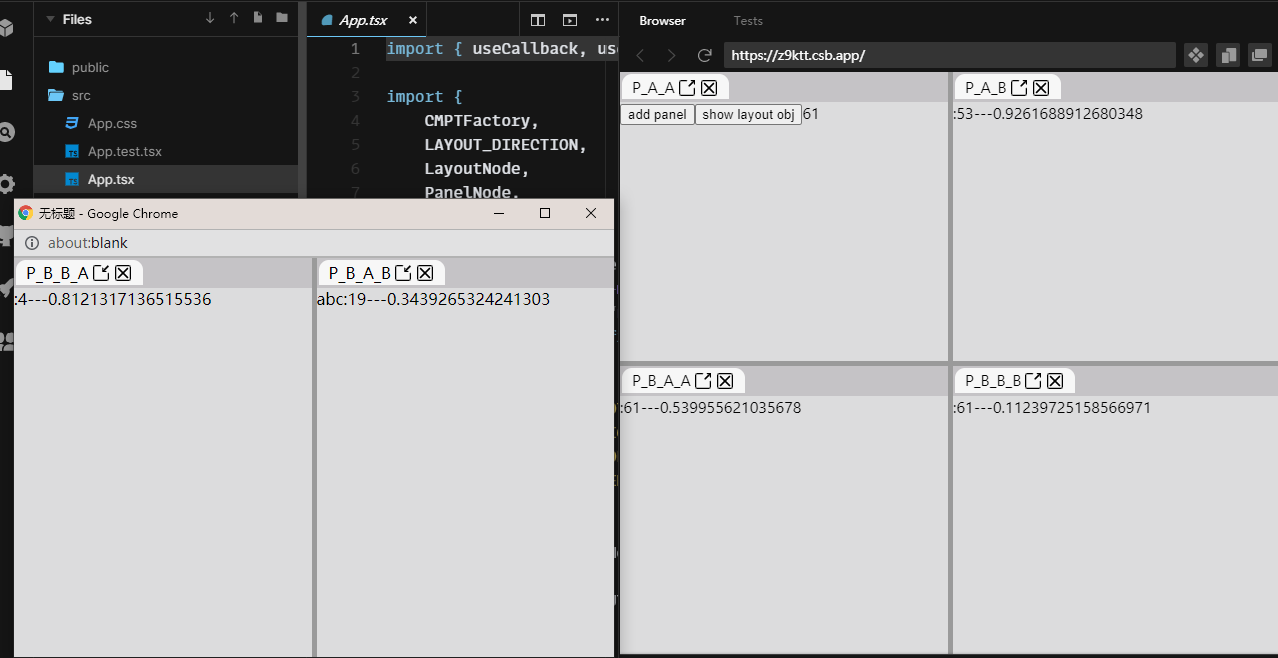
Task: Refresh the preview browser
Action: [704, 55]
